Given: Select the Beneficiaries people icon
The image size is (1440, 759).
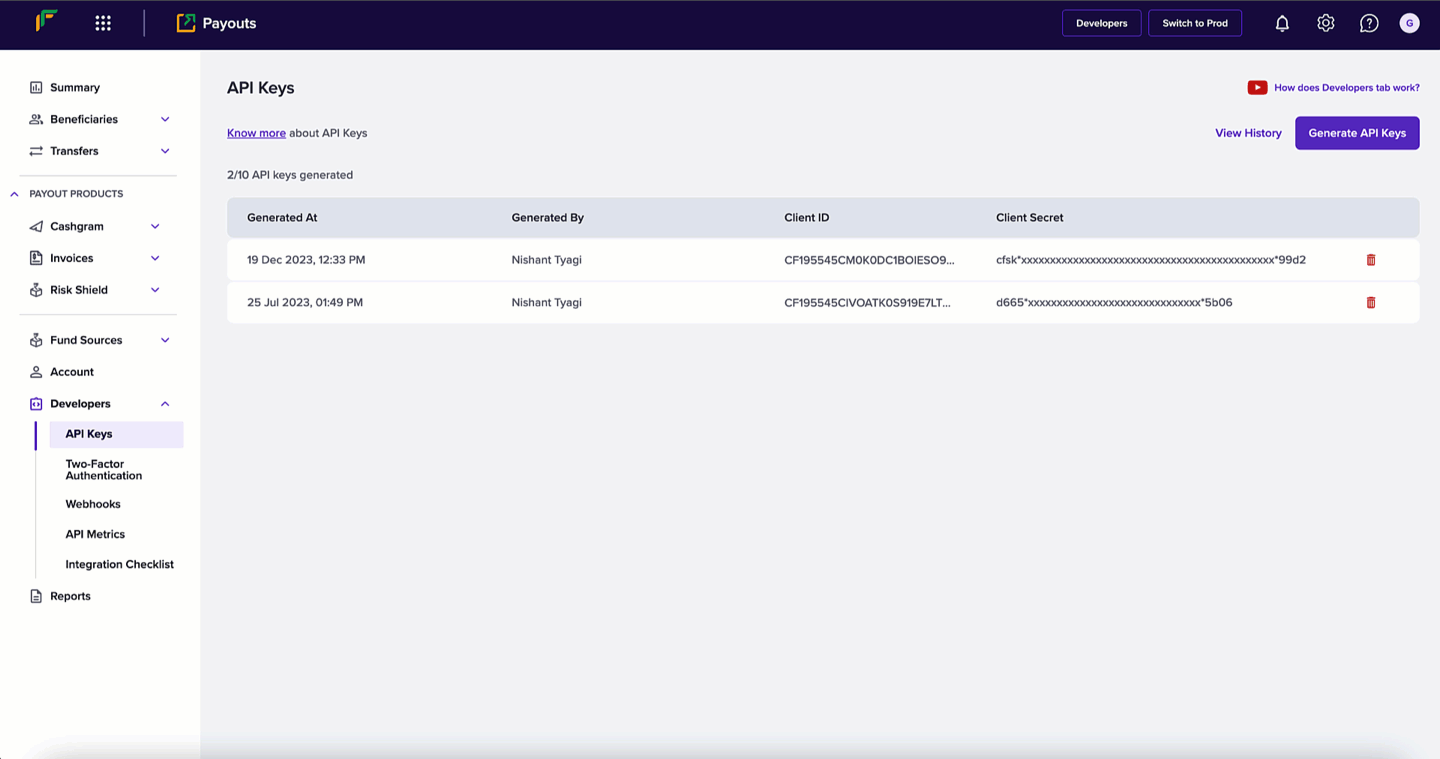Looking at the screenshot, I should (x=35, y=119).
